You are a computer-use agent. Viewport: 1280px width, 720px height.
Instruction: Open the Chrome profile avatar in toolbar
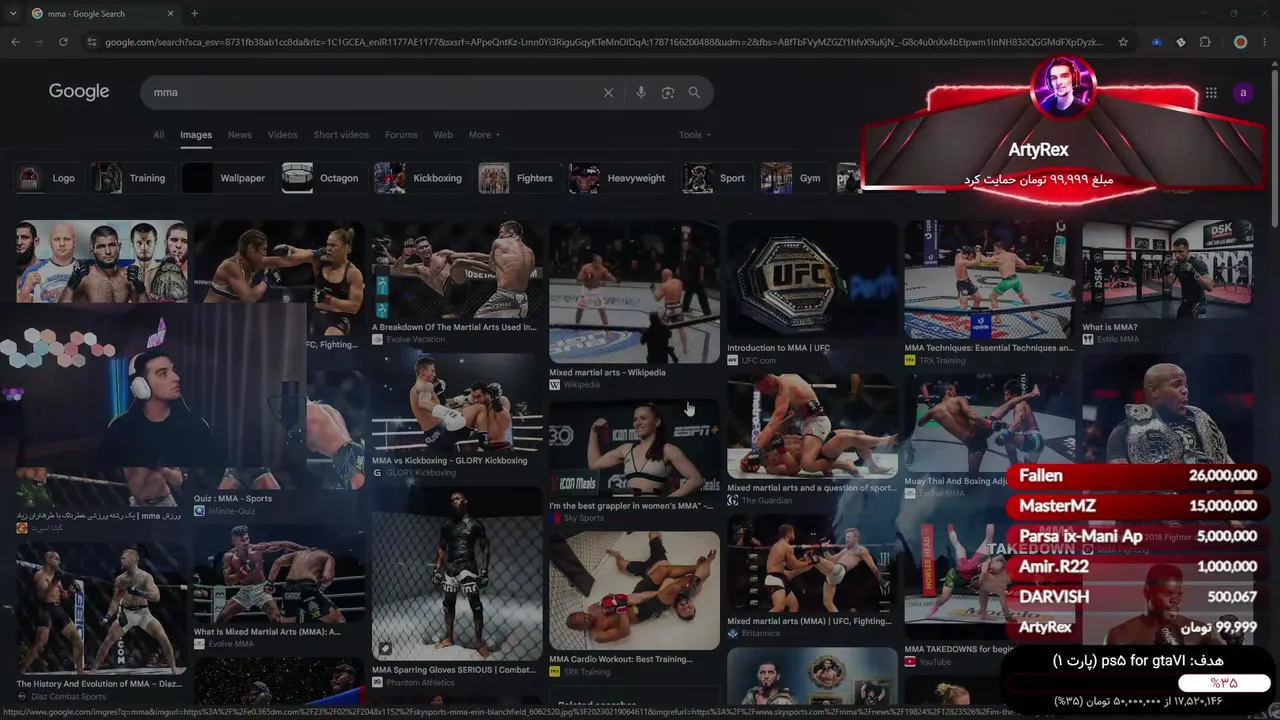[x=1240, y=42]
